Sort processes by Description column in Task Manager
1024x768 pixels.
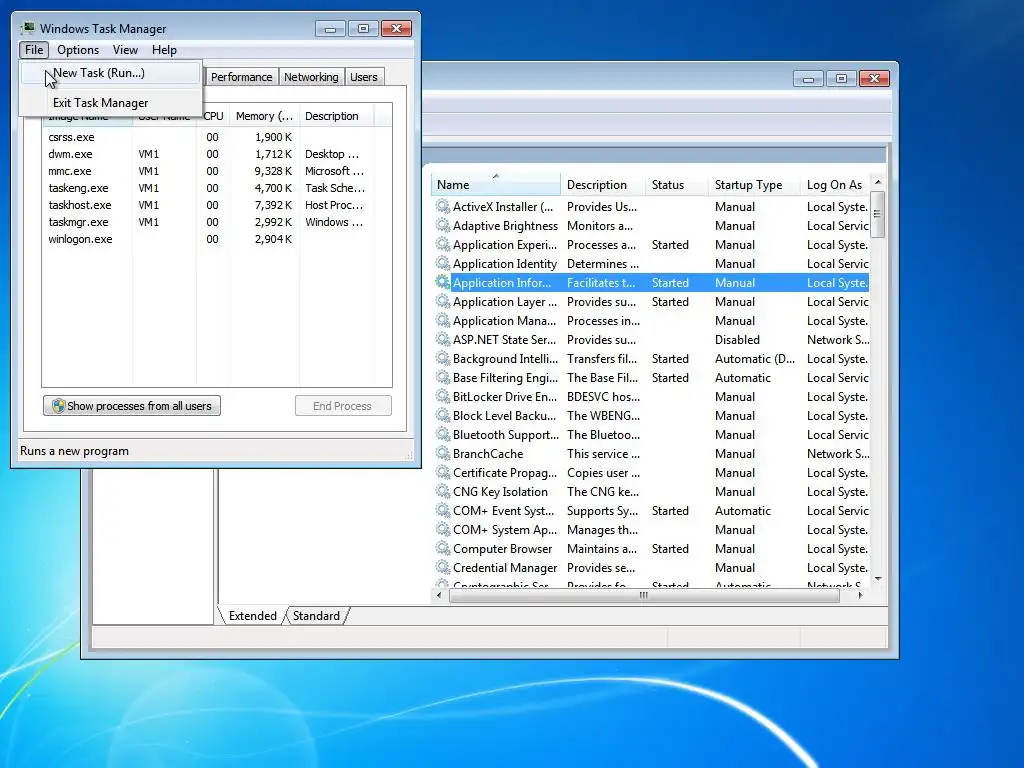[x=336, y=116]
